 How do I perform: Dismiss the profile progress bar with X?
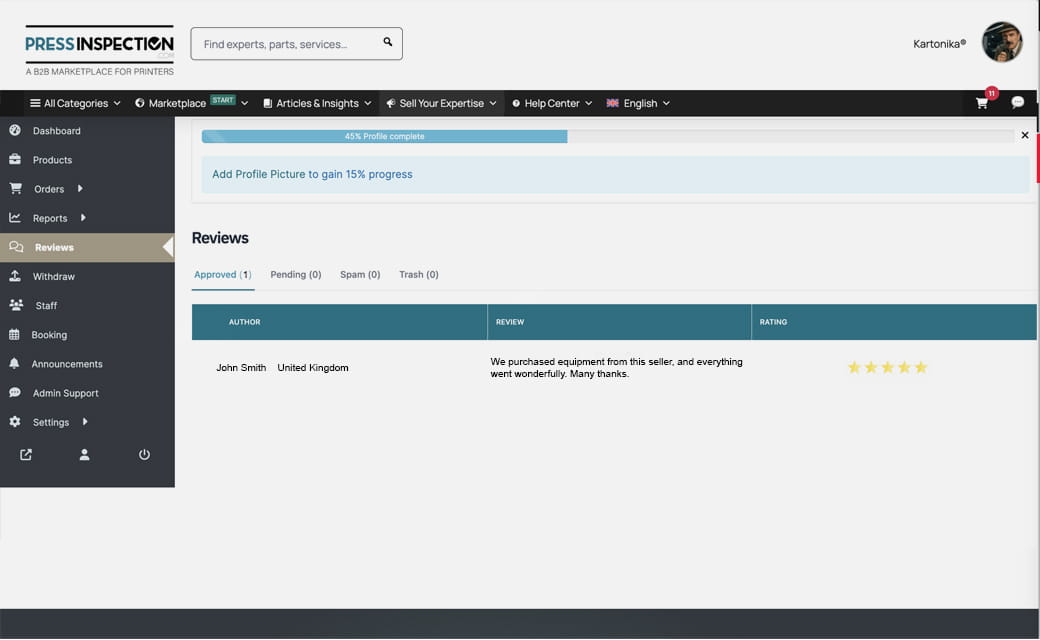(x=1024, y=135)
